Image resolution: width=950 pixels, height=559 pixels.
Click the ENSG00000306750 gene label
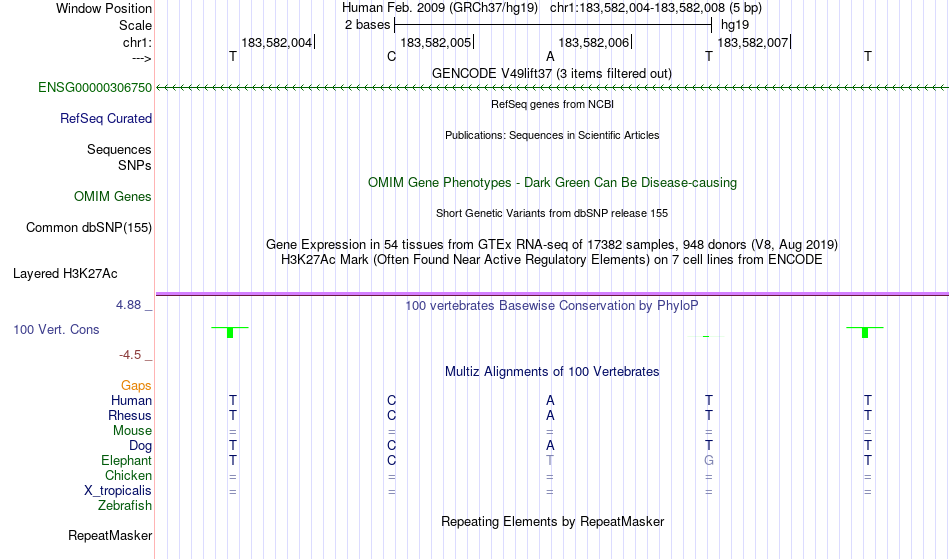[x=95, y=87]
